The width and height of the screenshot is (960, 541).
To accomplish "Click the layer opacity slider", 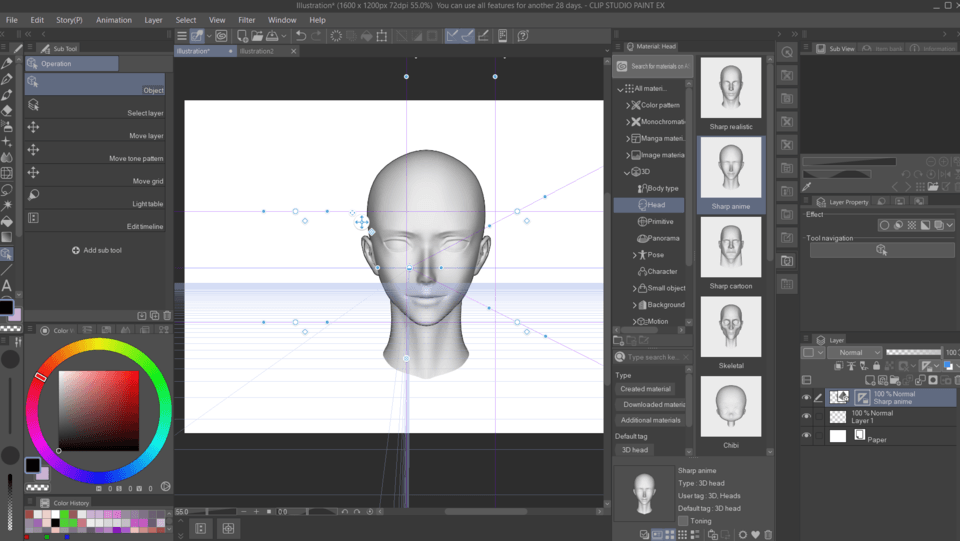I will [x=913, y=352].
